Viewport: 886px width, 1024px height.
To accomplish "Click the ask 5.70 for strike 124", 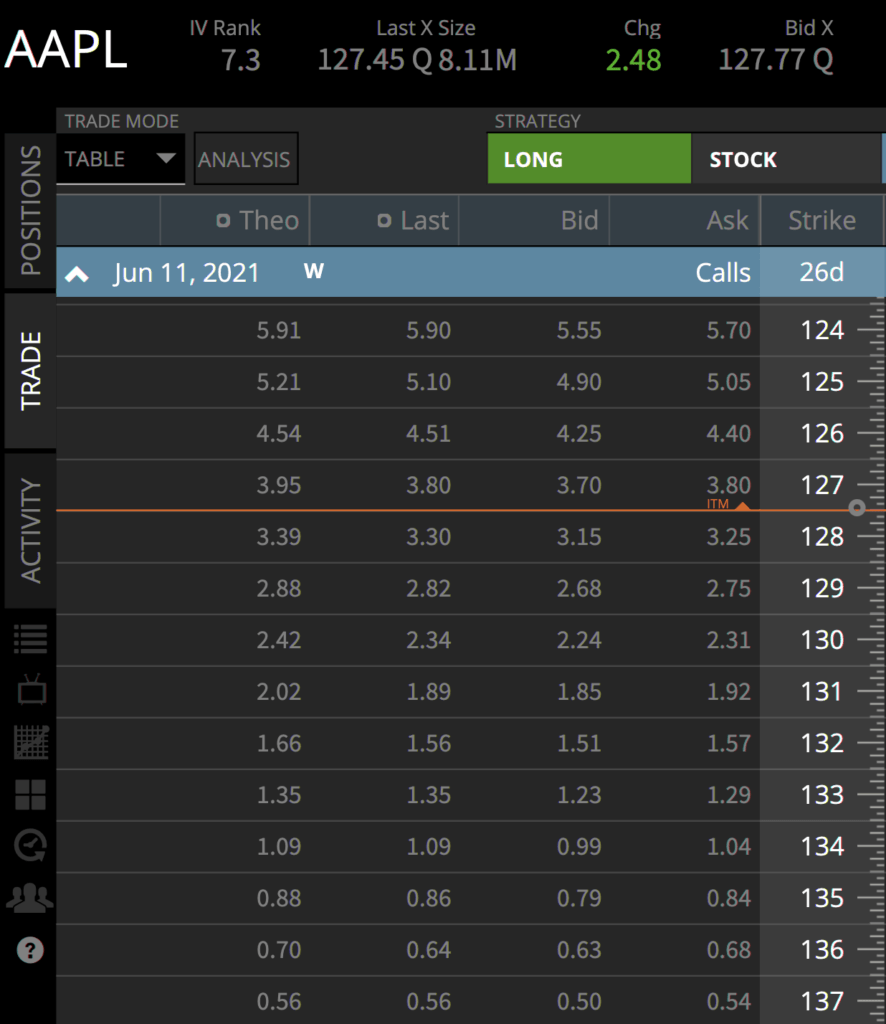I will pyautogui.click(x=729, y=330).
